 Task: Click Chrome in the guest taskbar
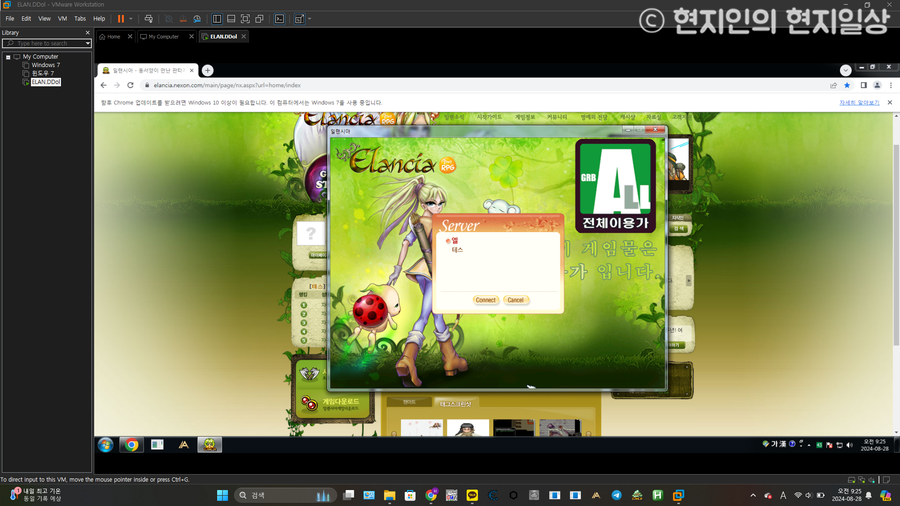[x=131, y=445]
